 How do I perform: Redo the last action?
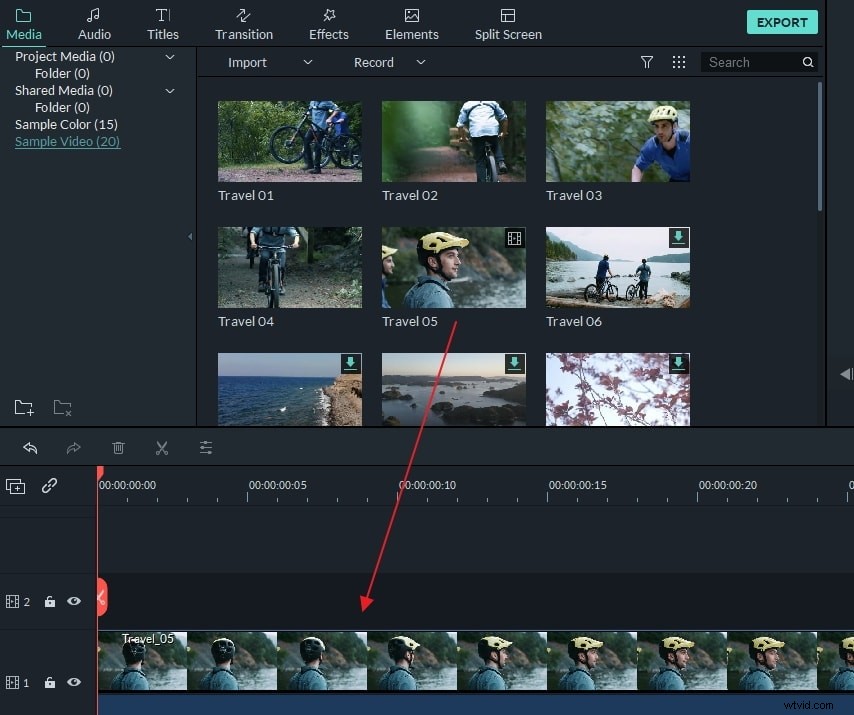click(73, 447)
